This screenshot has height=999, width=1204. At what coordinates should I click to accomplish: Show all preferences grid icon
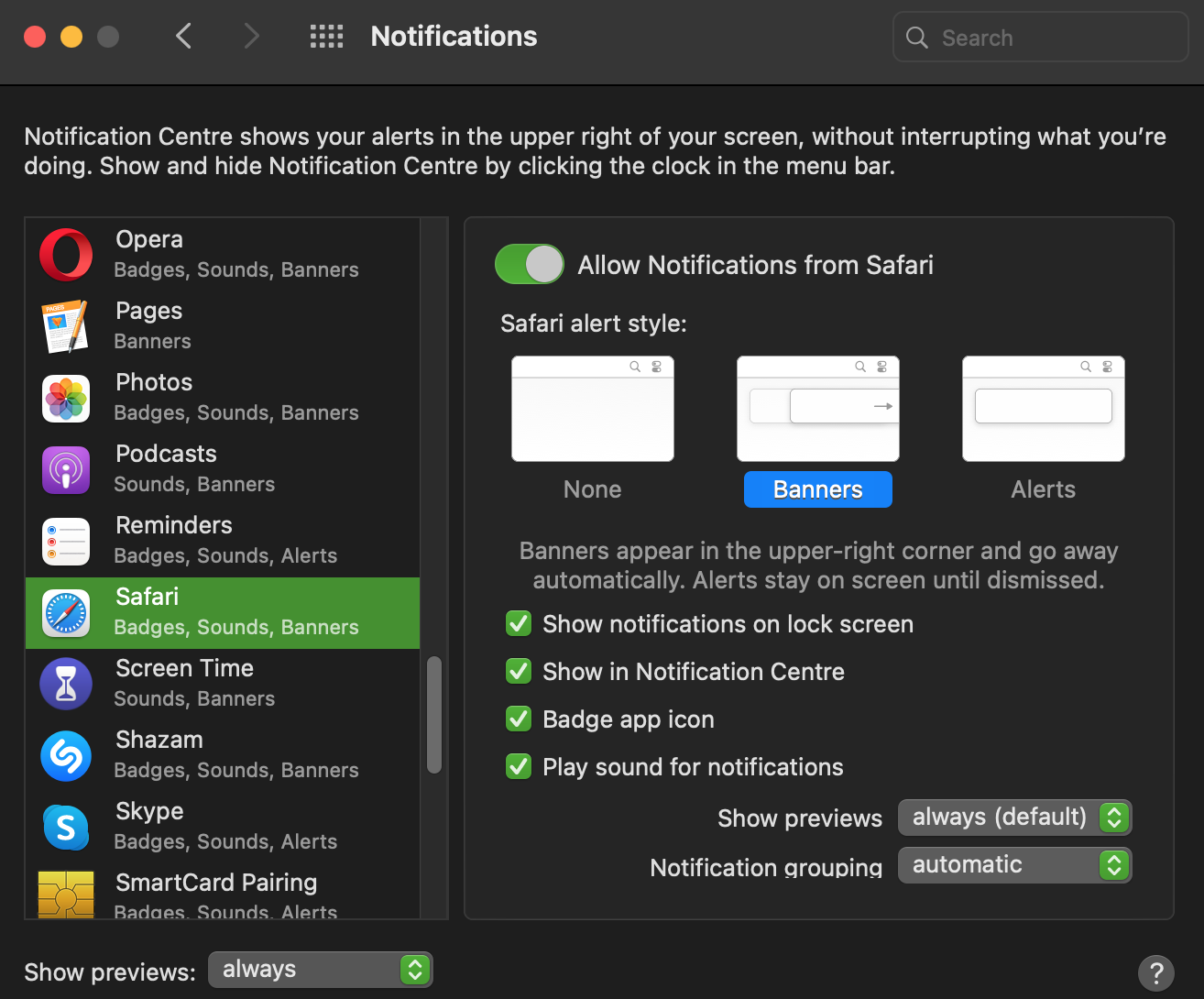(x=326, y=37)
